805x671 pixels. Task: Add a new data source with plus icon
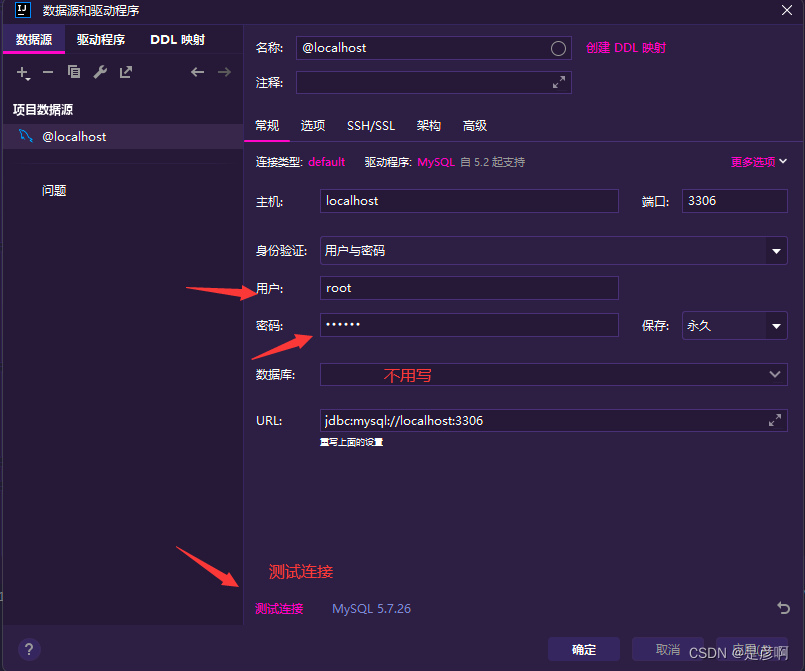click(x=22, y=72)
